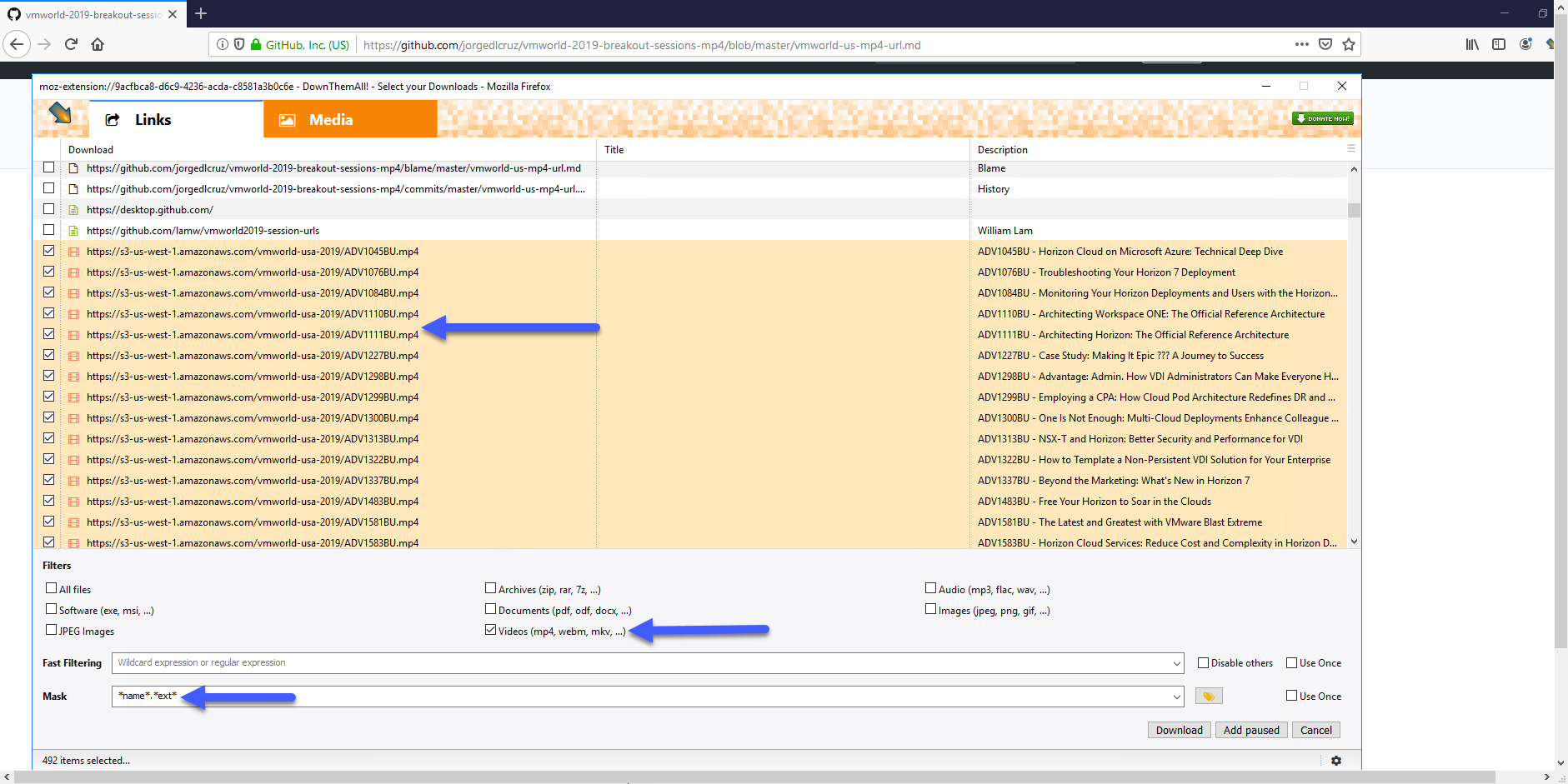Open tracking protection shield icon
Image resolution: width=1568 pixels, height=784 pixels.
click(239, 44)
